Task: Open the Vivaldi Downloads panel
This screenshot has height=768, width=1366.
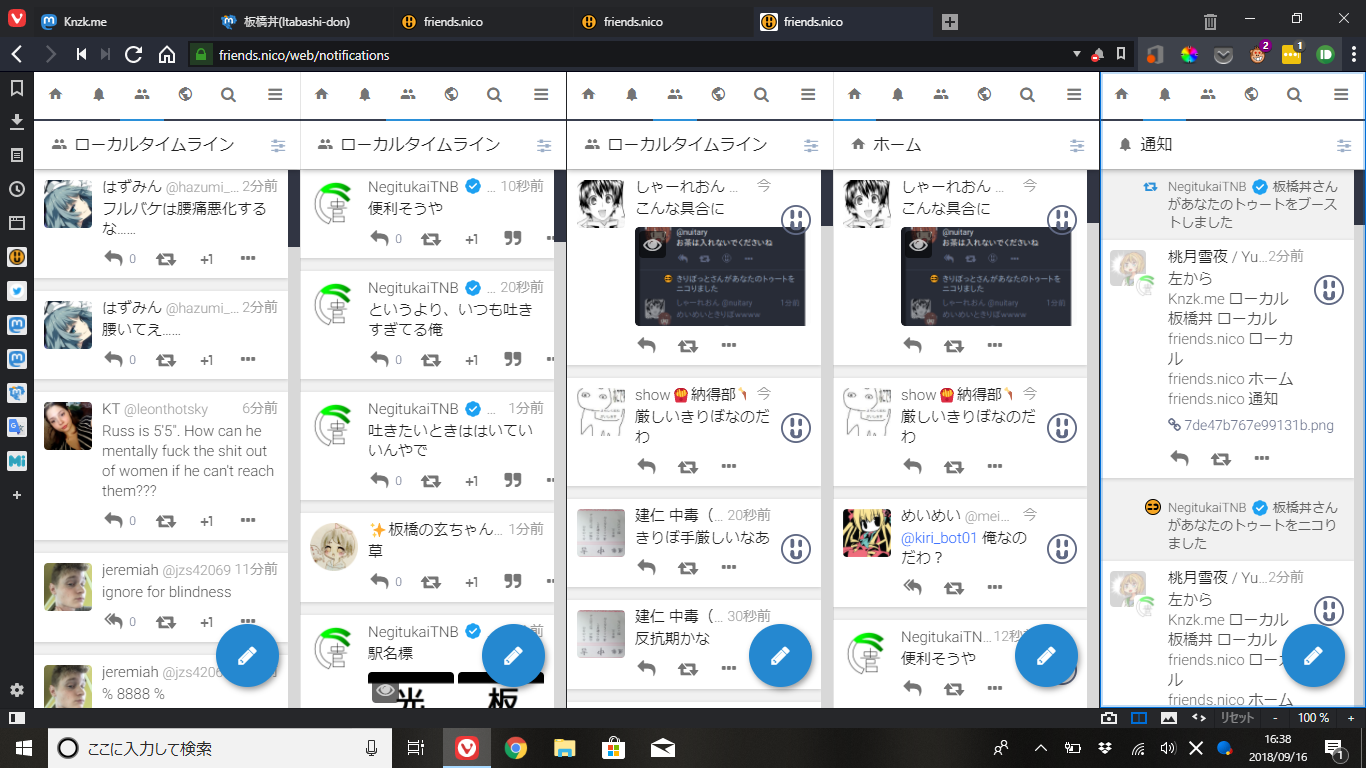Action: point(17,121)
